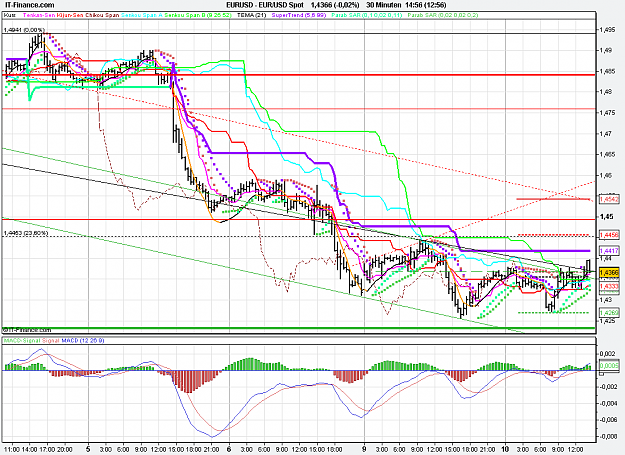
Task: Click the Kijun-Sen legend label
Action: [69, 15]
